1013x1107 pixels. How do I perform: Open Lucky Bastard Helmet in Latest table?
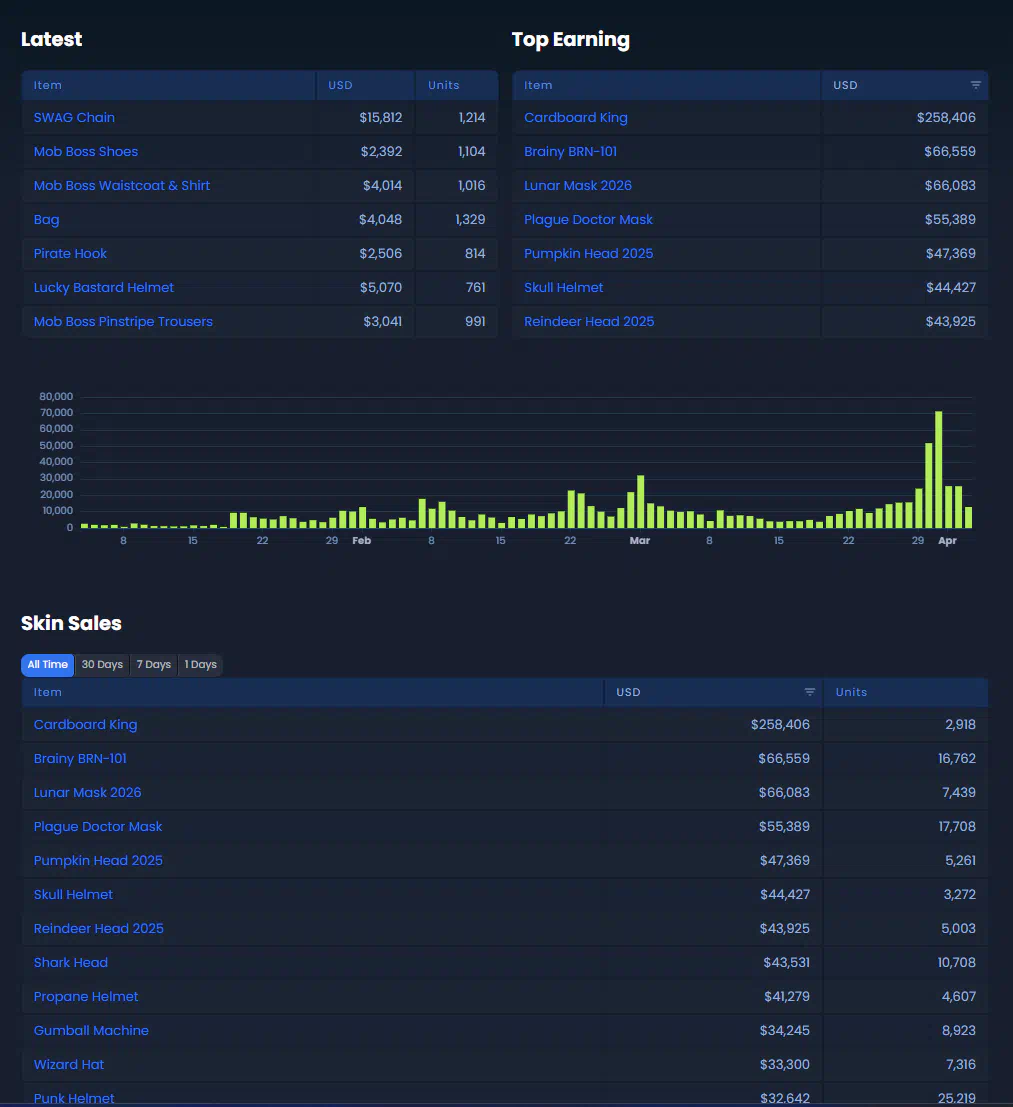(x=104, y=288)
